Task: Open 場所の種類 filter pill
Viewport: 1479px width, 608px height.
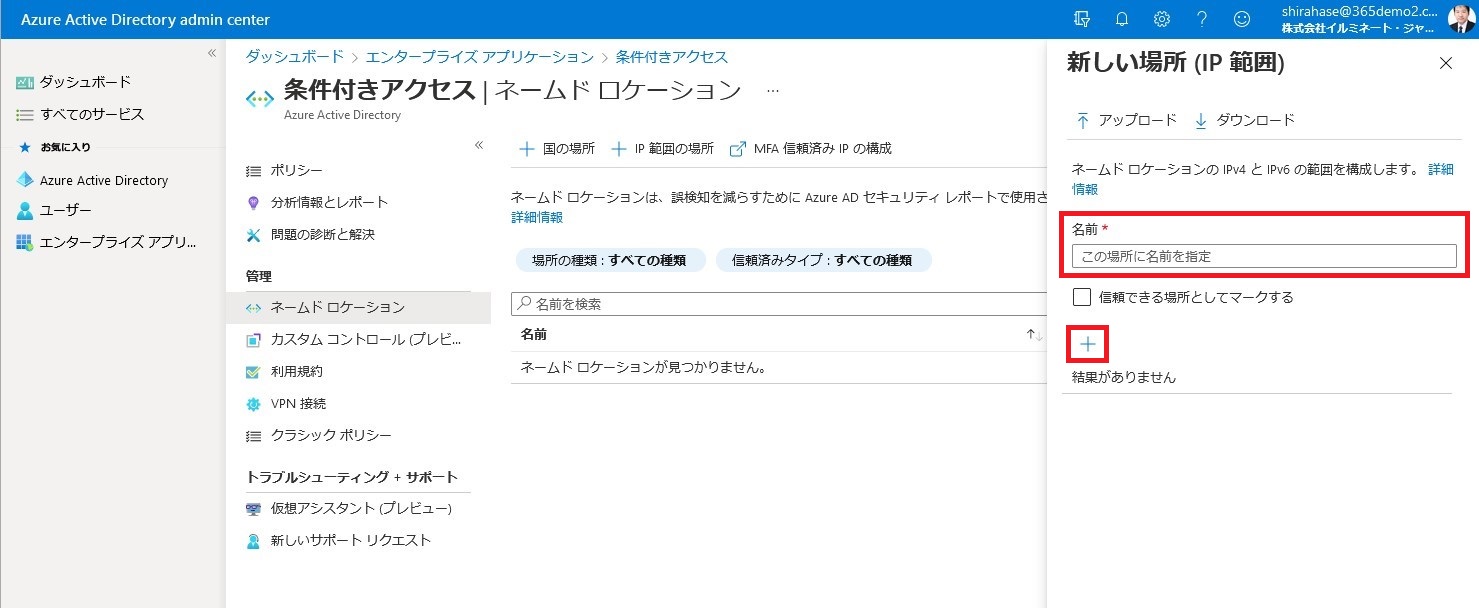Action: click(610, 260)
